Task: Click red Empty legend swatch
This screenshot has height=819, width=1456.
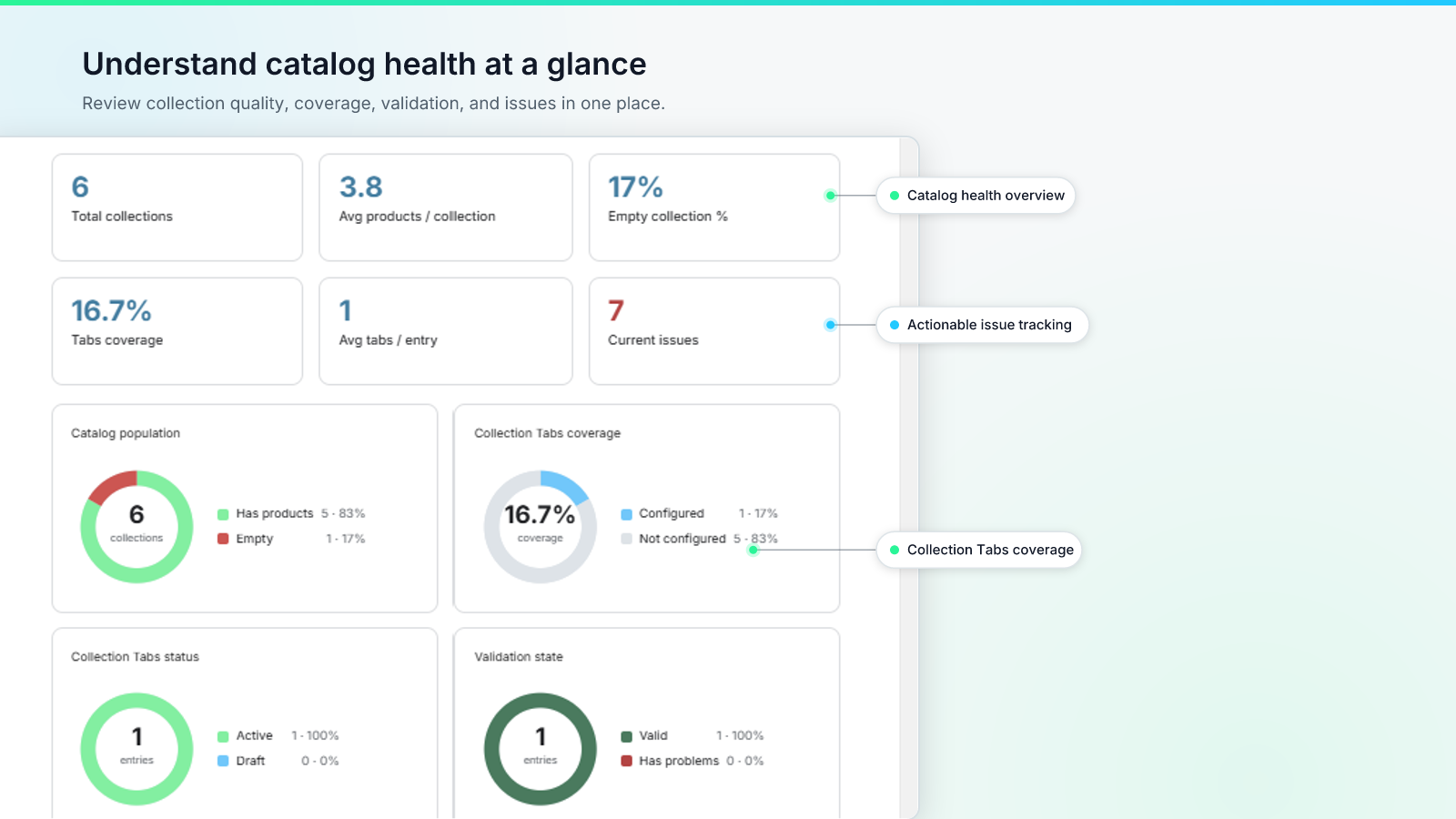Action: (223, 539)
